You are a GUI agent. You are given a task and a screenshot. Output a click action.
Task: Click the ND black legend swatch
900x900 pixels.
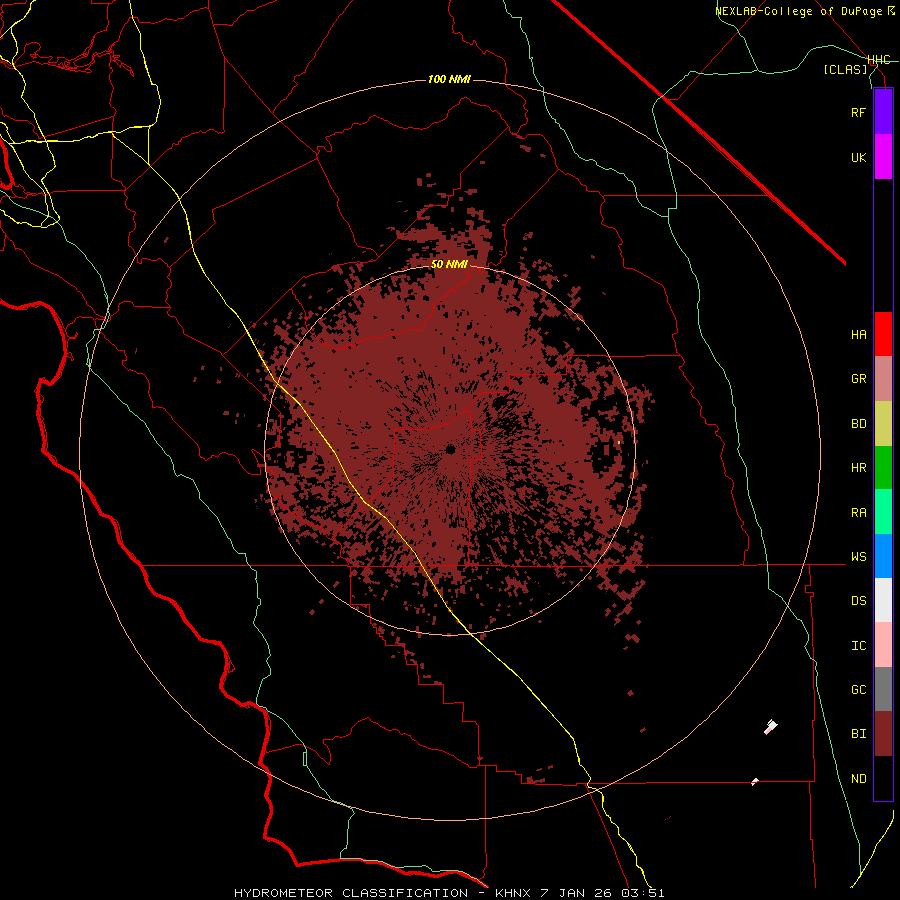(x=883, y=778)
